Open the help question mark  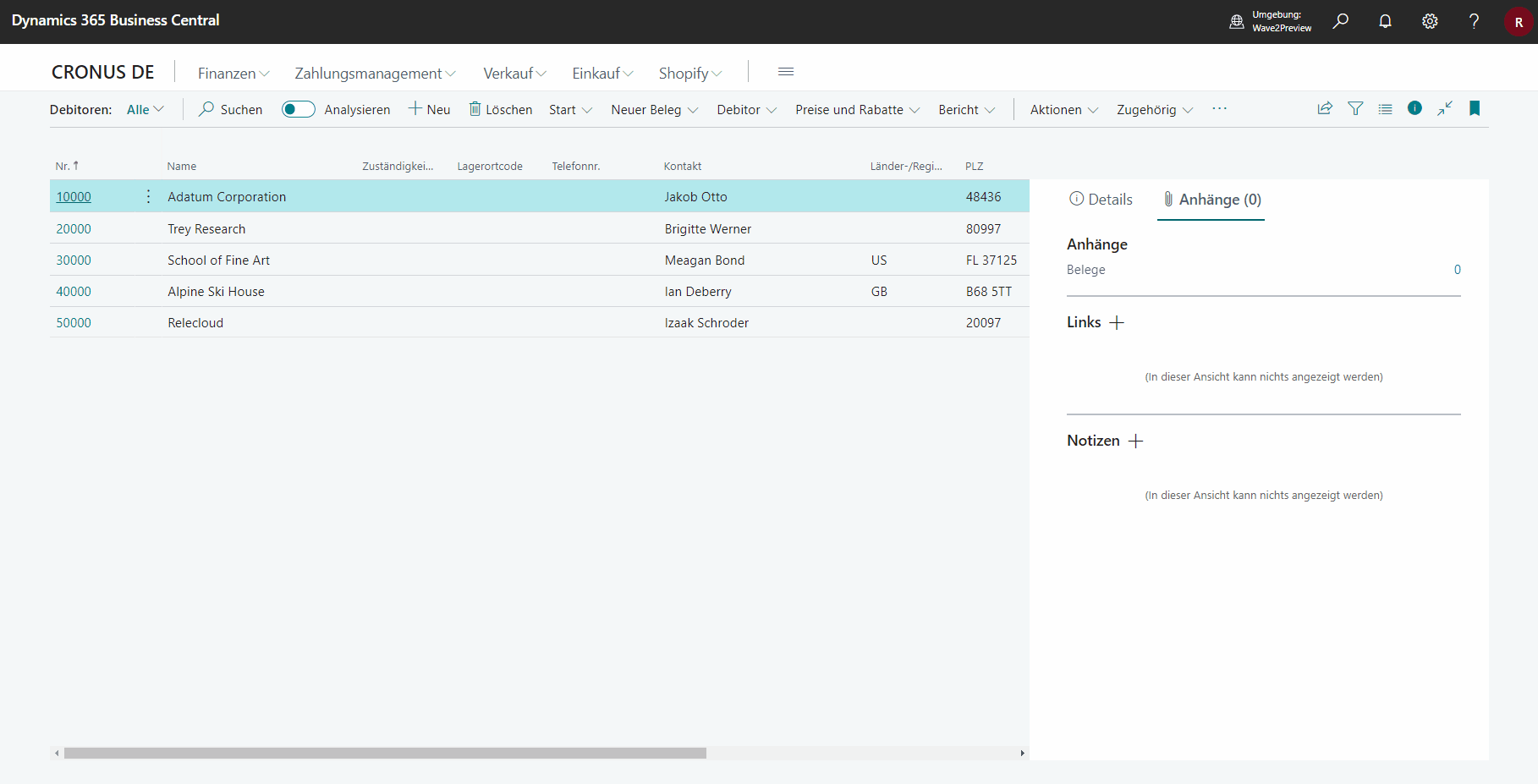point(1474,21)
